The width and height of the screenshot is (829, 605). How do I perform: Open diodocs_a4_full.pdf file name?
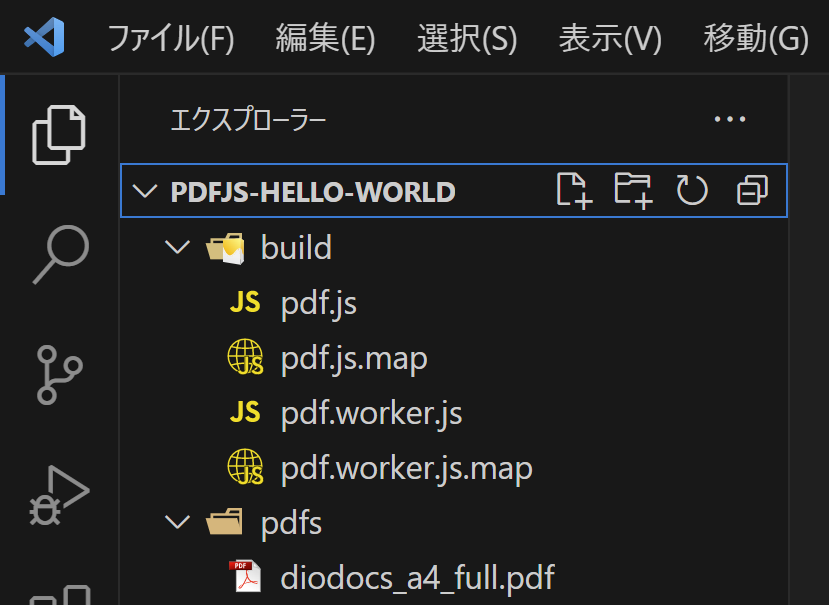pos(418,578)
